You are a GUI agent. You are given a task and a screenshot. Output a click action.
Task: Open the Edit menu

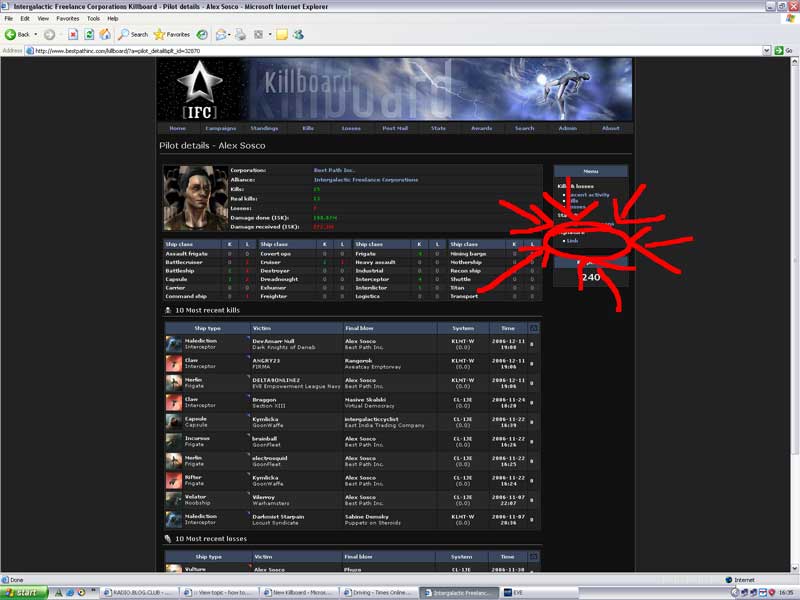tap(25, 18)
